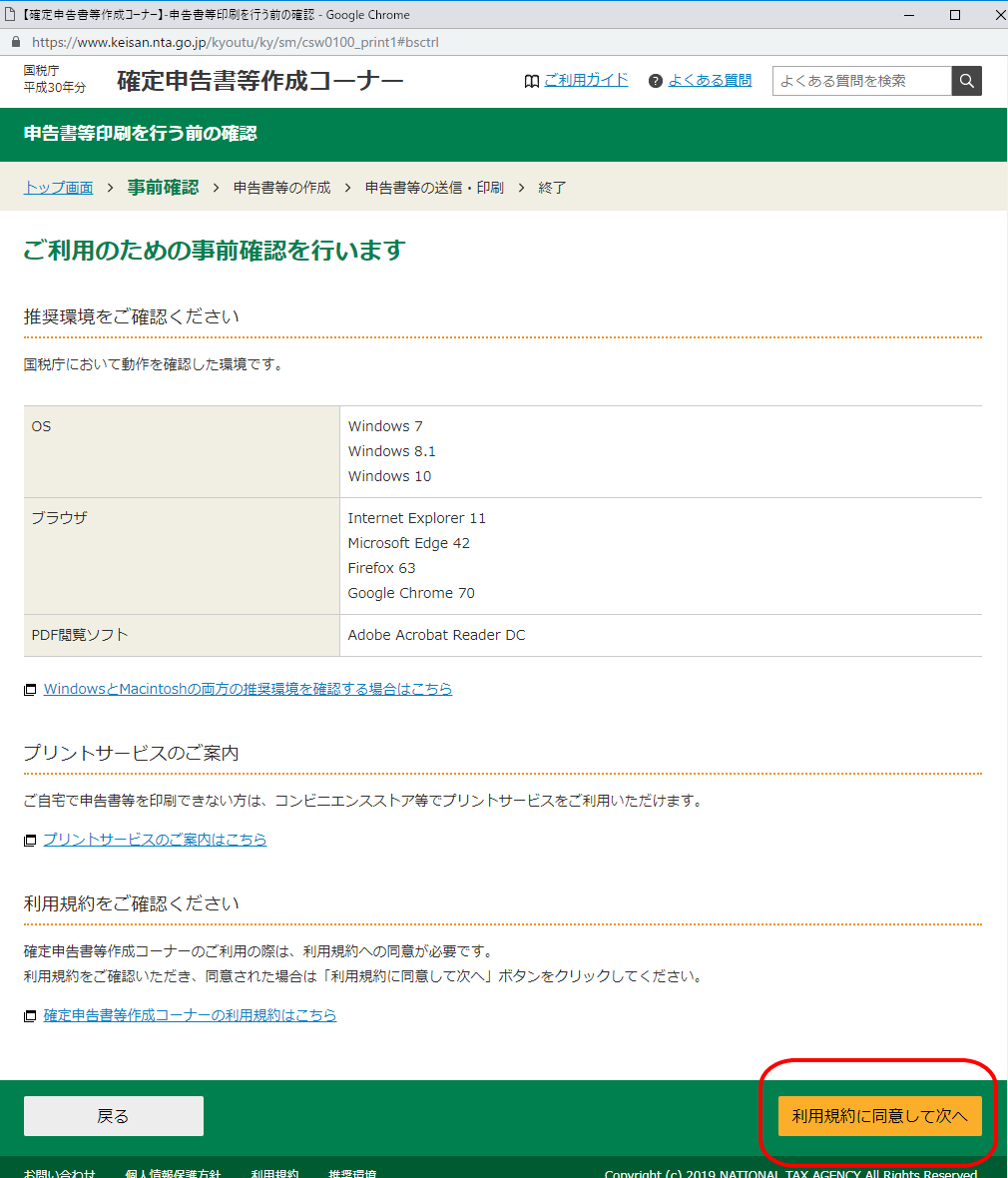The height and width of the screenshot is (1178, 1008).
Task: Focus the よくある質問を検索 search field
Action: point(861,81)
